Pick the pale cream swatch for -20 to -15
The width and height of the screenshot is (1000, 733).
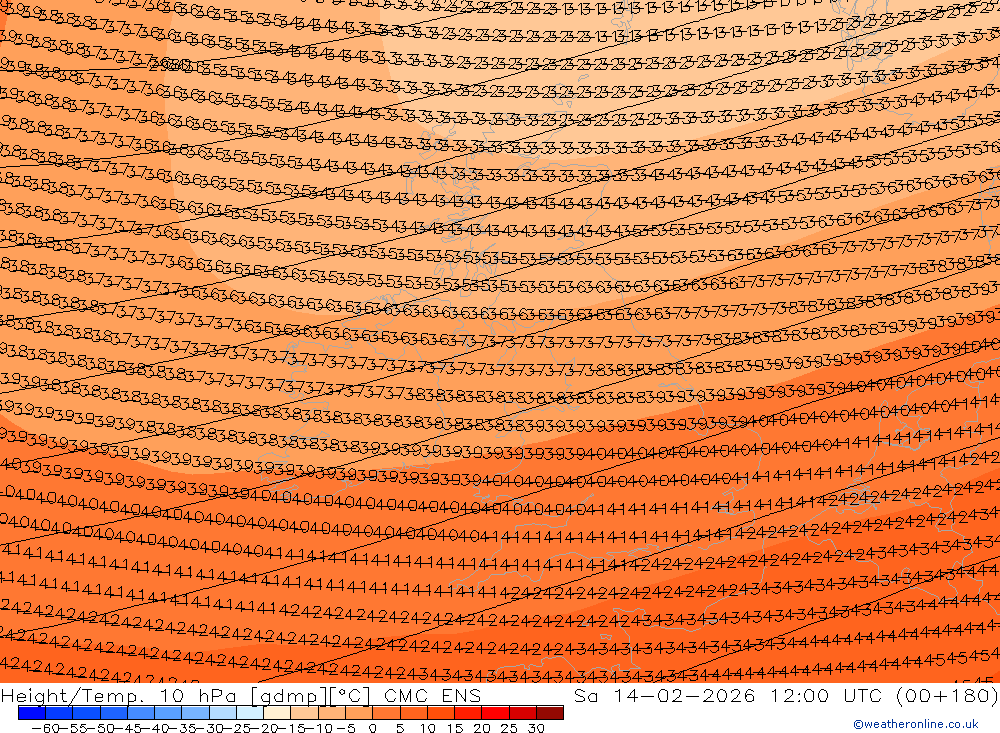pyautogui.click(x=277, y=713)
